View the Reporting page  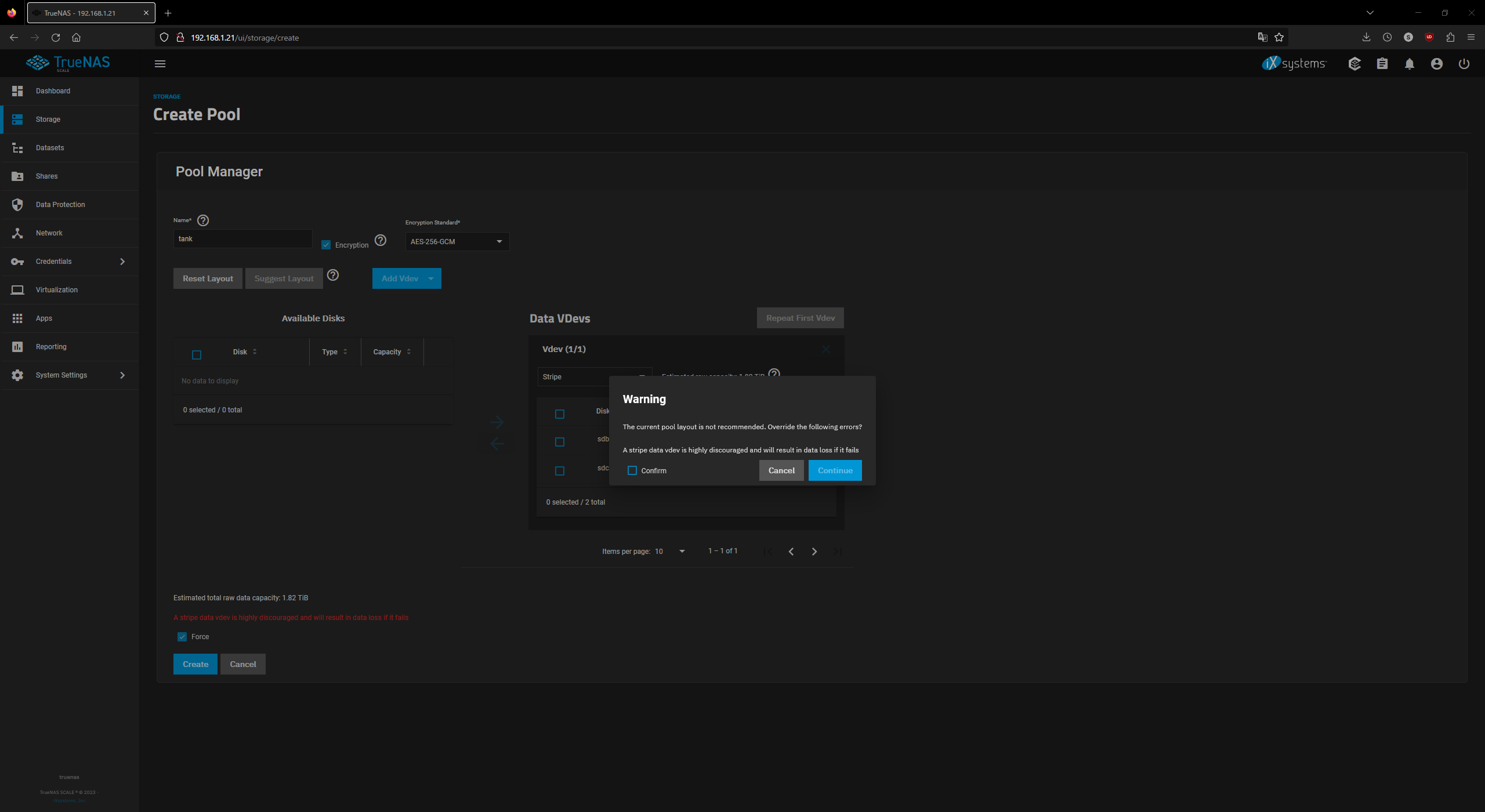click(x=51, y=346)
